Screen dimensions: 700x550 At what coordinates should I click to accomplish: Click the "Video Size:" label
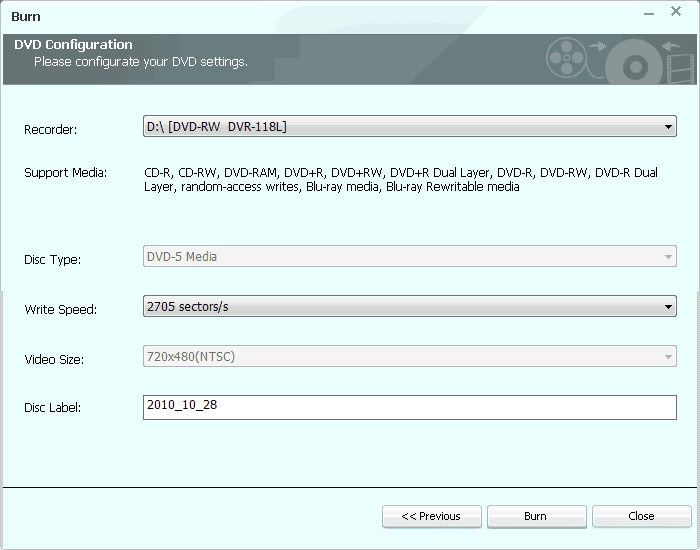[54, 359]
